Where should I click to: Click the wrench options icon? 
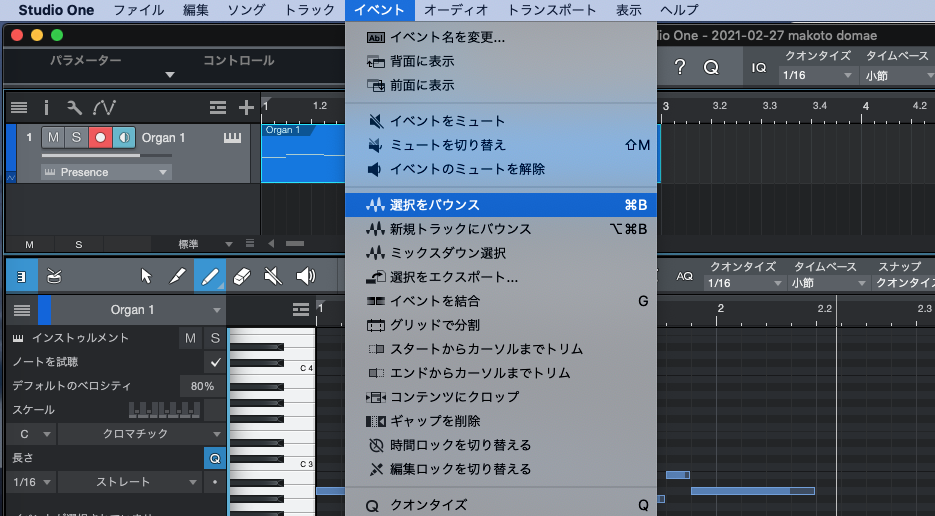(x=75, y=107)
